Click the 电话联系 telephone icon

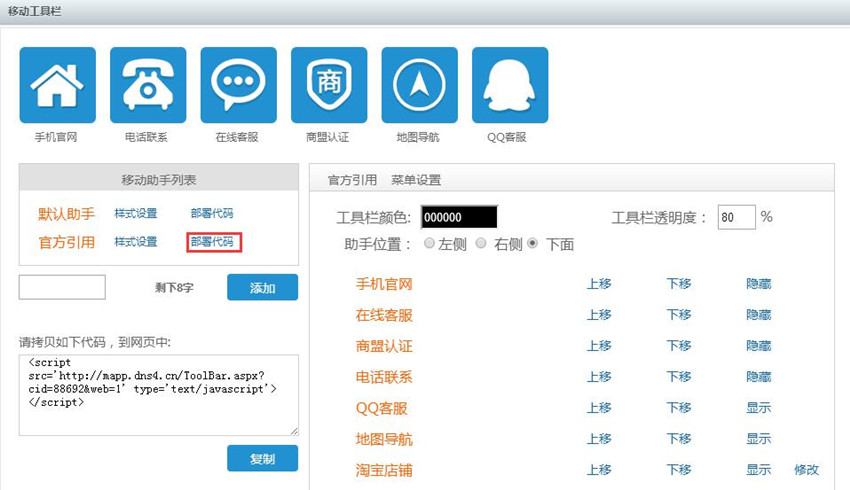(x=148, y=85)
